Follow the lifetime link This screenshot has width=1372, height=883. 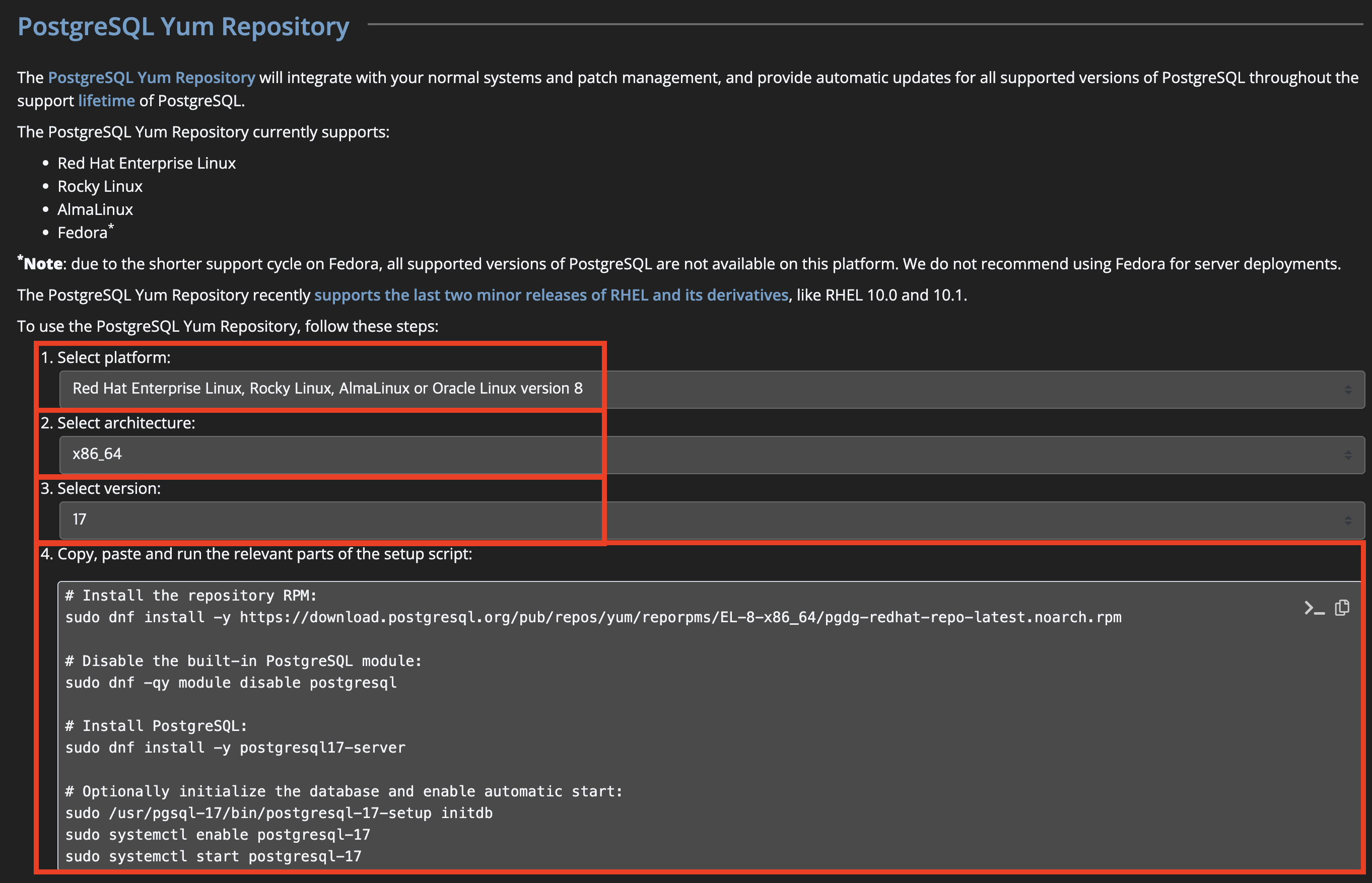[x=106, y=101]
